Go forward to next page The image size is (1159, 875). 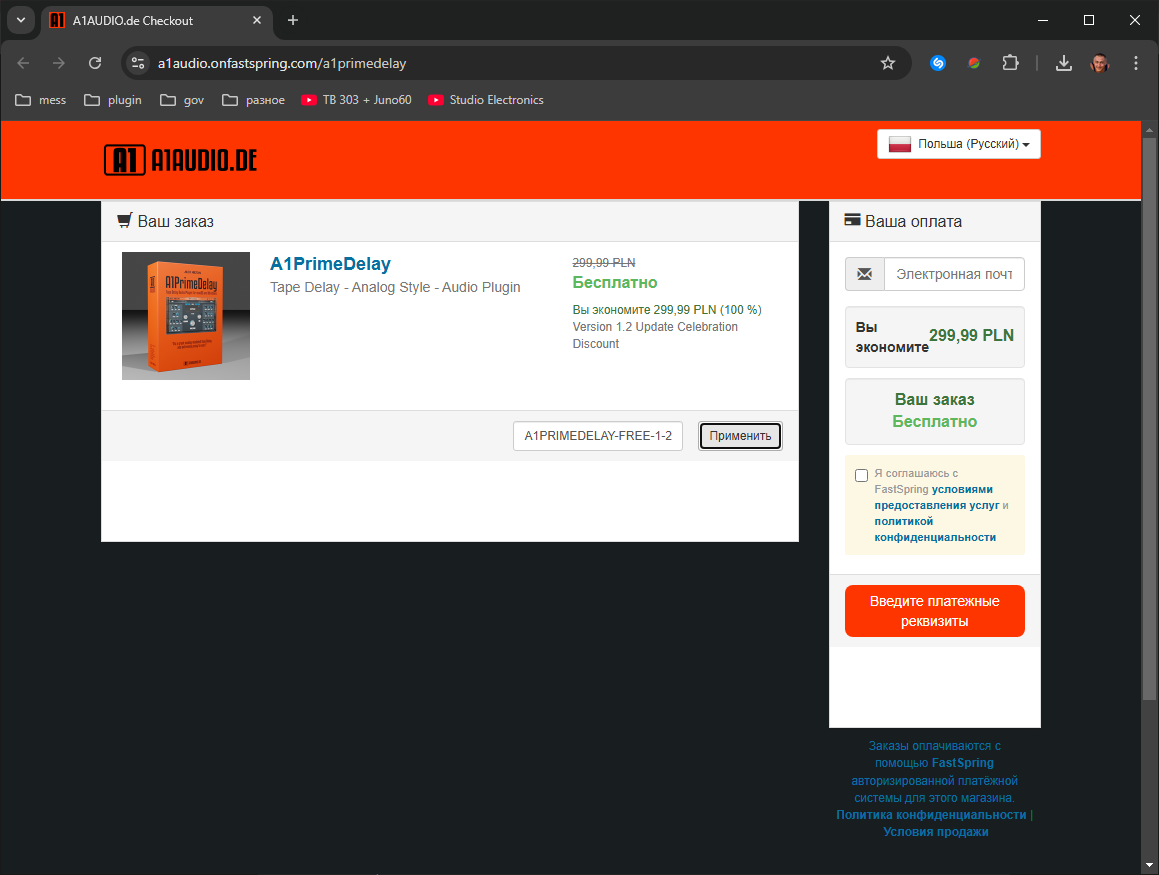click(58, 63)
